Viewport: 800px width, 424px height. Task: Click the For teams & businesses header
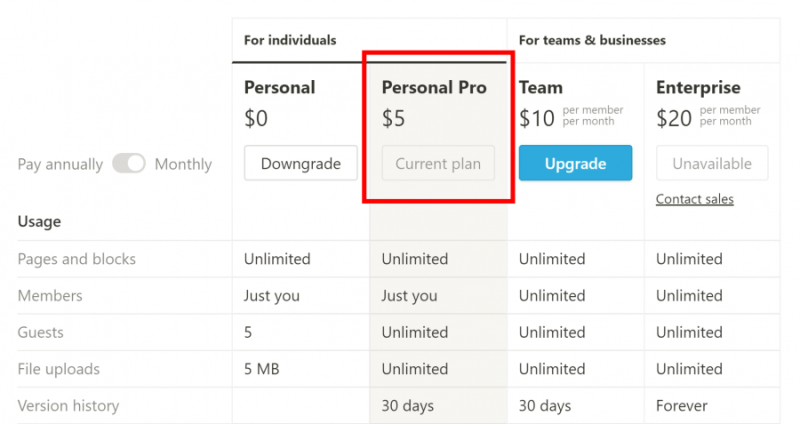[592, 41]
